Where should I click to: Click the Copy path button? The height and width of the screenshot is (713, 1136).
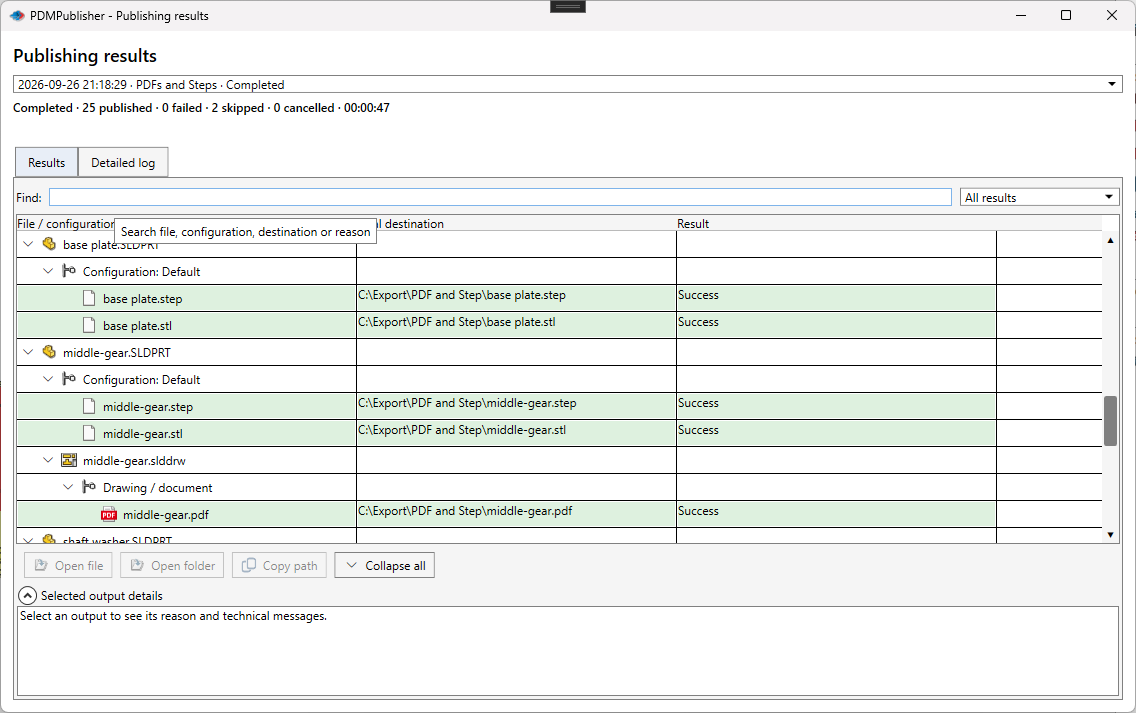click(x=279, y=565)
